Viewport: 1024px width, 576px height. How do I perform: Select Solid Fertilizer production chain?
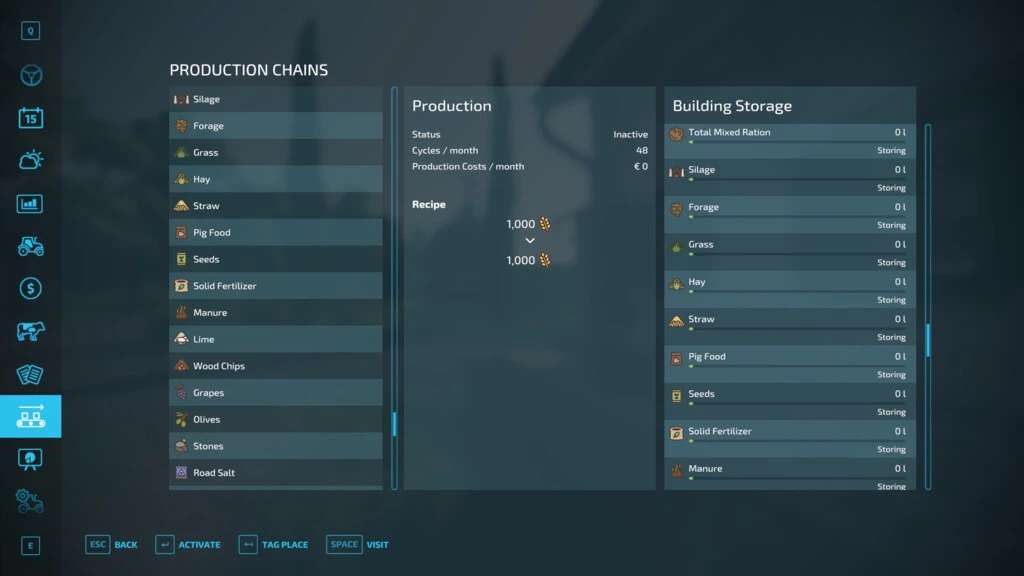pos(275,286)
